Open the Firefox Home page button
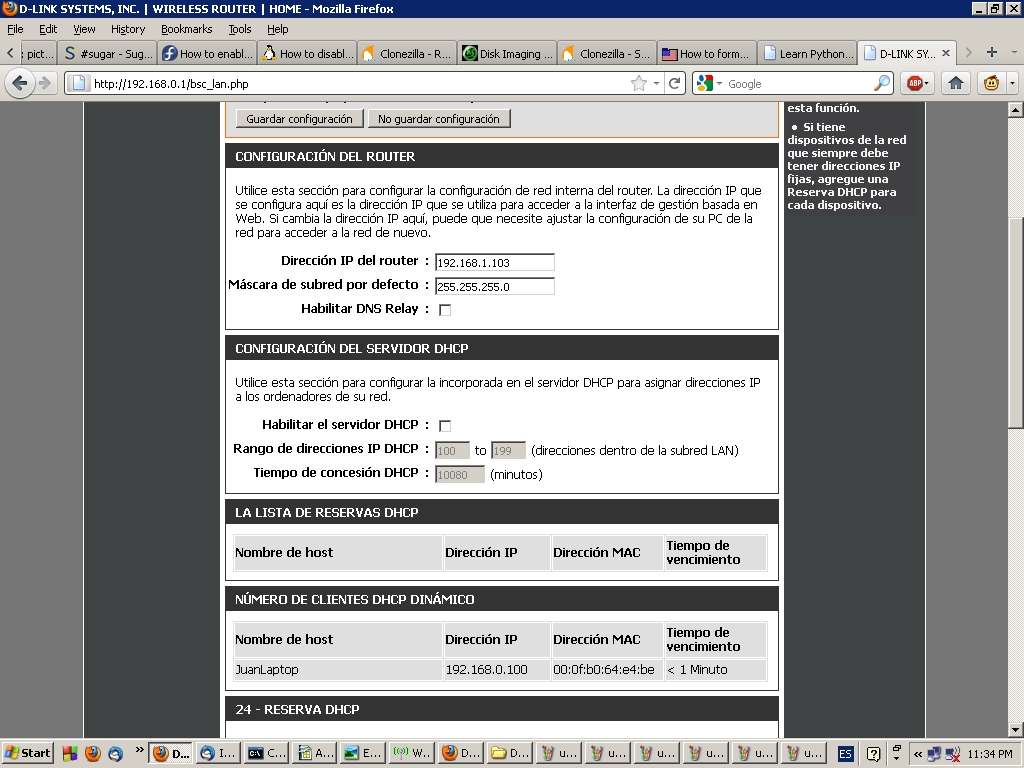Image resolution: width=1024 pixels, height=768 pixels. [x=956, y=83]
